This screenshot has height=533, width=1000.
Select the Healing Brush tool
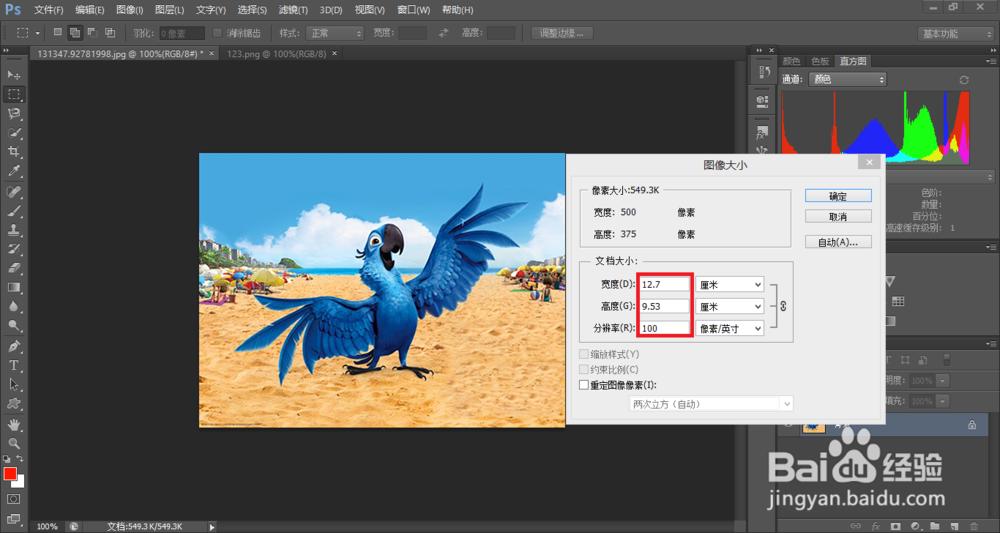pos(13,192)
